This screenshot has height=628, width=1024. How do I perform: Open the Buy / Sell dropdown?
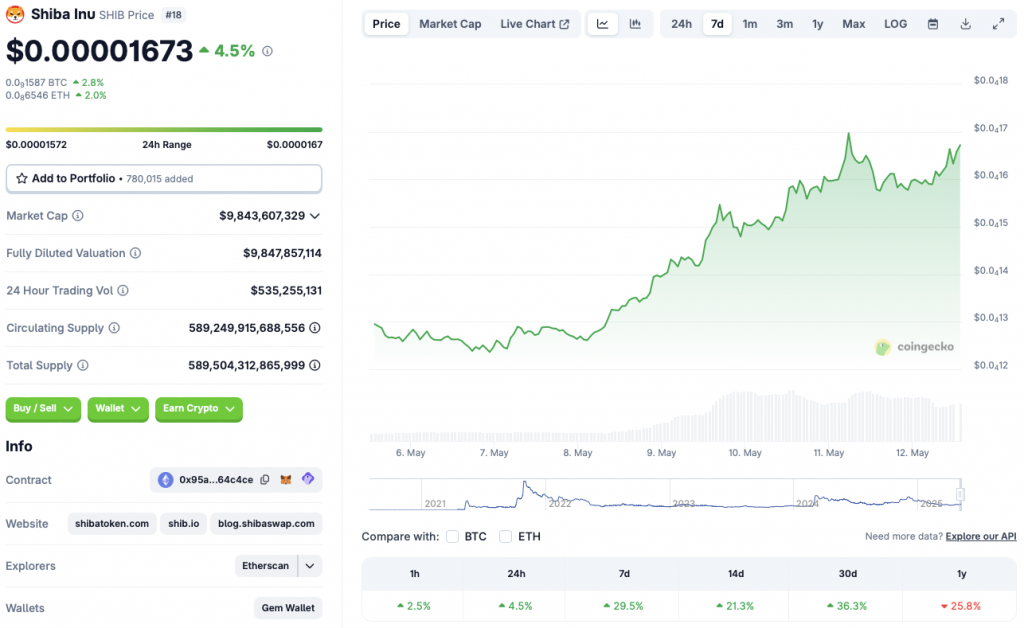coord(43,409)
